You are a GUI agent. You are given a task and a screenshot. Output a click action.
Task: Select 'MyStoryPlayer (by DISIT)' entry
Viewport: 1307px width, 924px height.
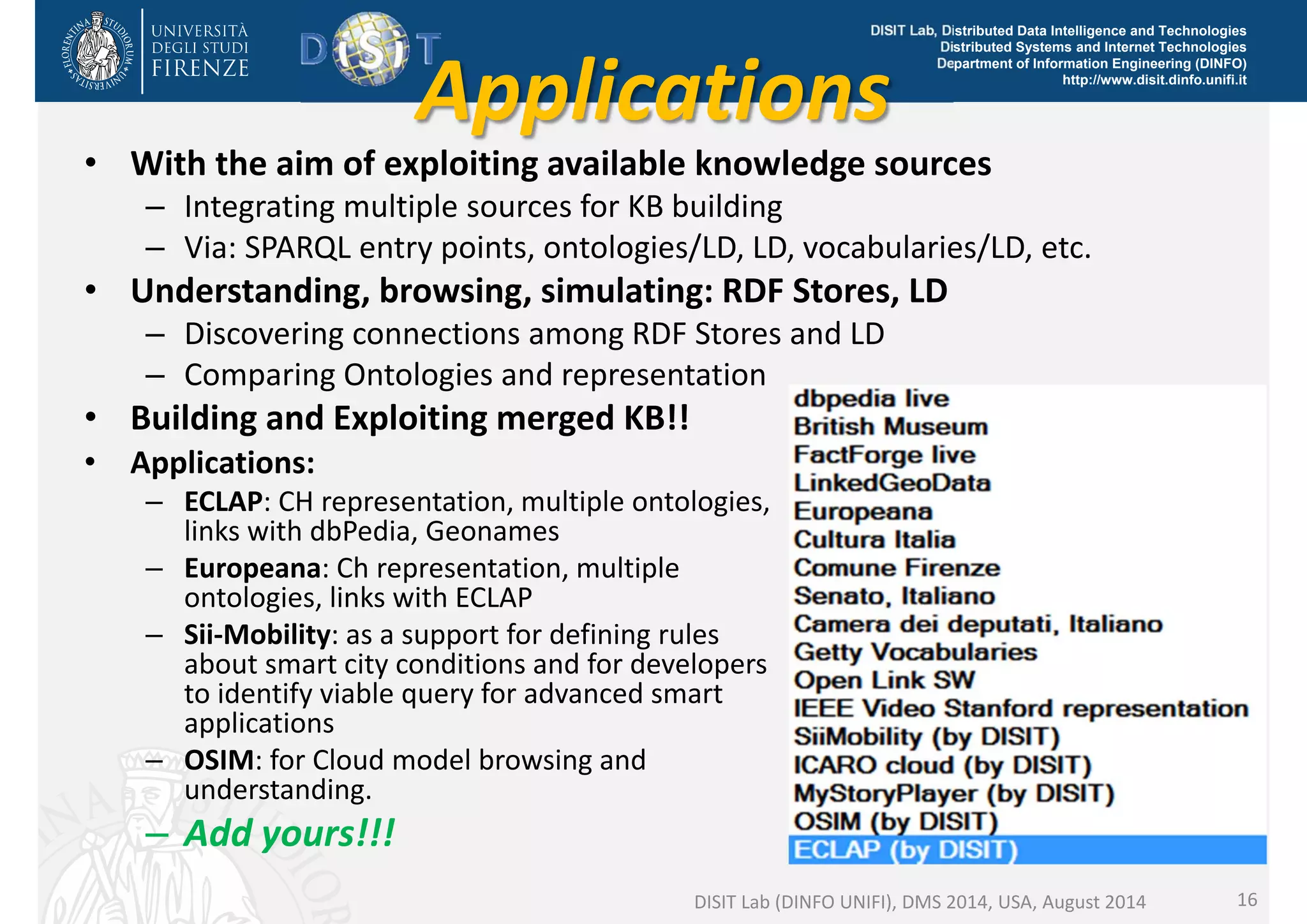953,794
